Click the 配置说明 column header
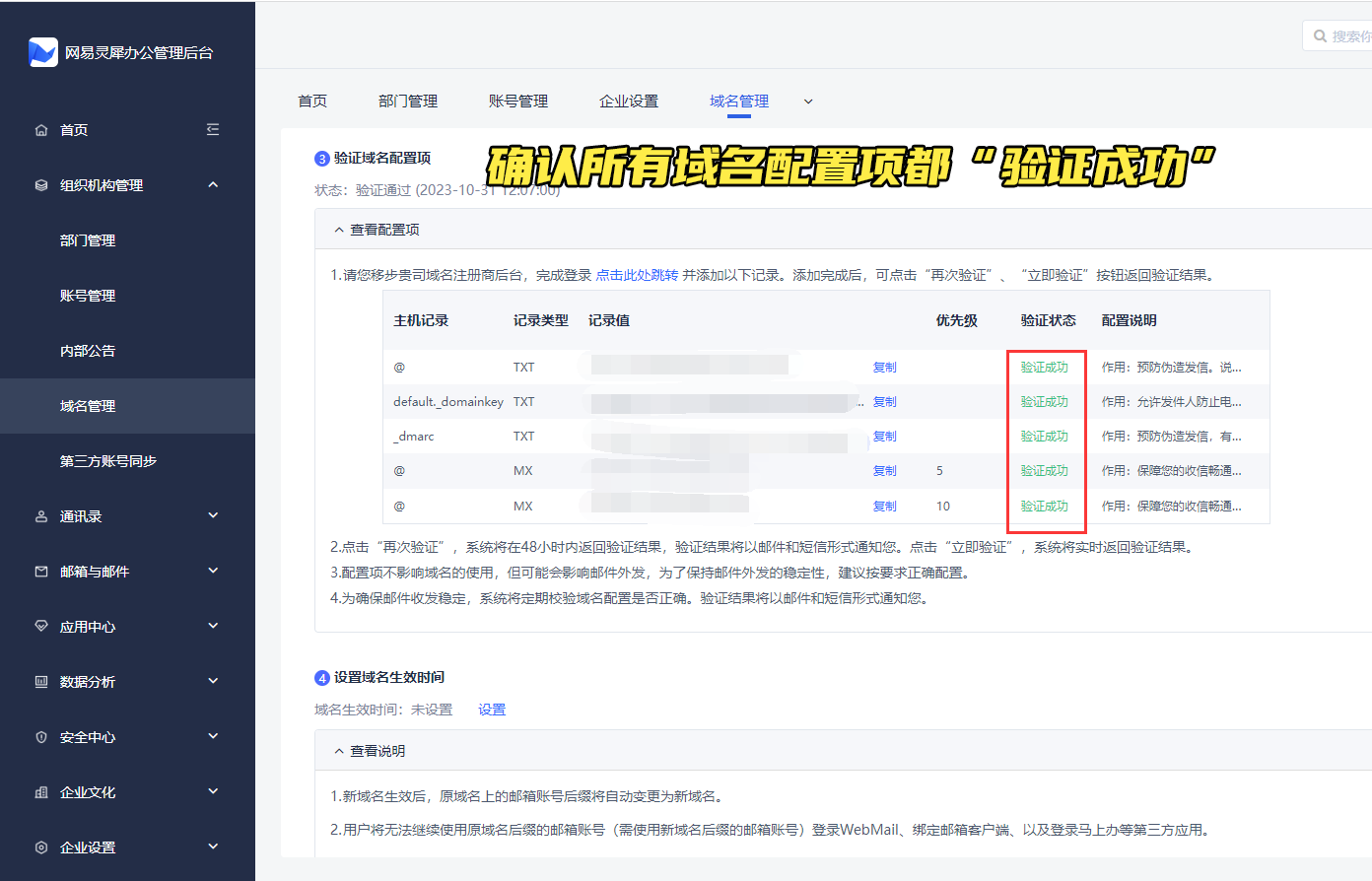Viewport: 1372px width, 881px height. coord(1130,320)
